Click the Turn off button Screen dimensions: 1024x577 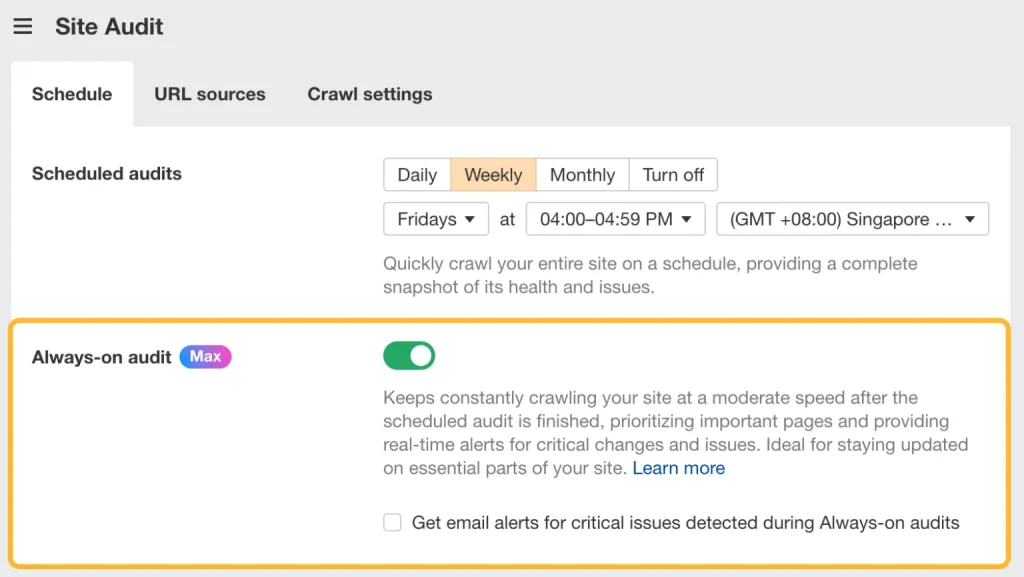[673, 174]
